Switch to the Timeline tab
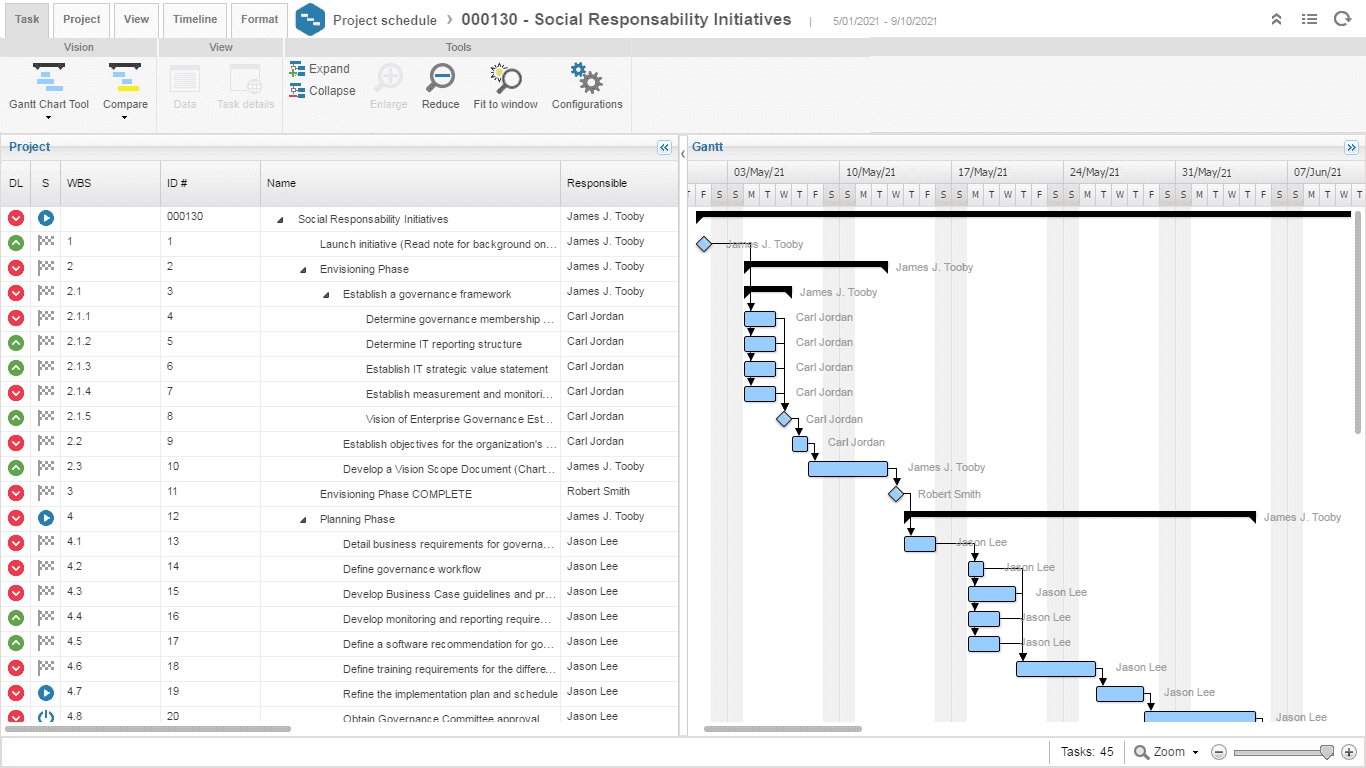The width and height of the screenshot is (1366, 768). click(195, 19)
